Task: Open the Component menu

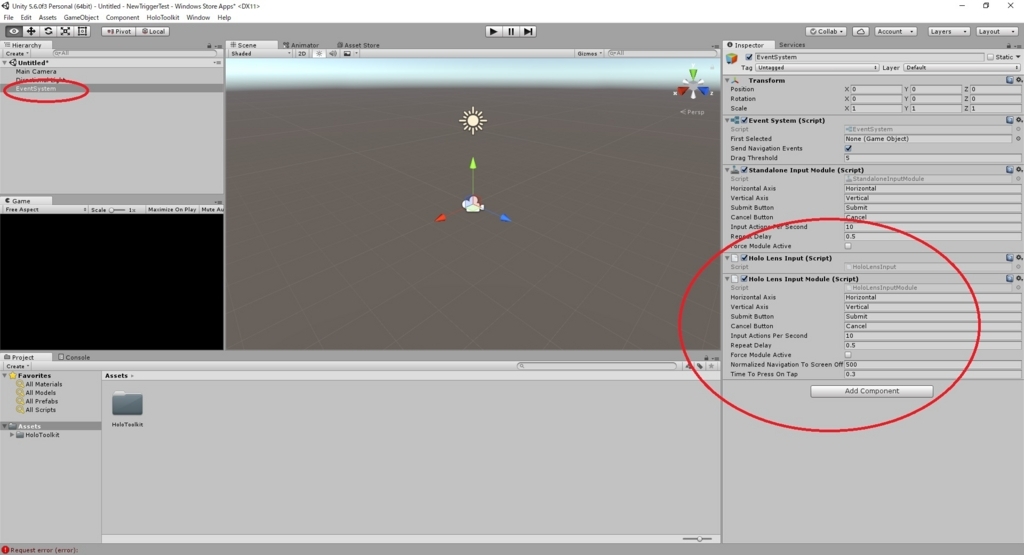Action: 122,18
